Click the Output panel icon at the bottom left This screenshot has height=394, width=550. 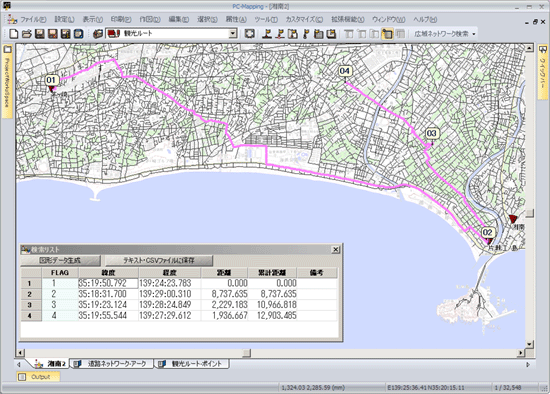click(x=22, y=377)
